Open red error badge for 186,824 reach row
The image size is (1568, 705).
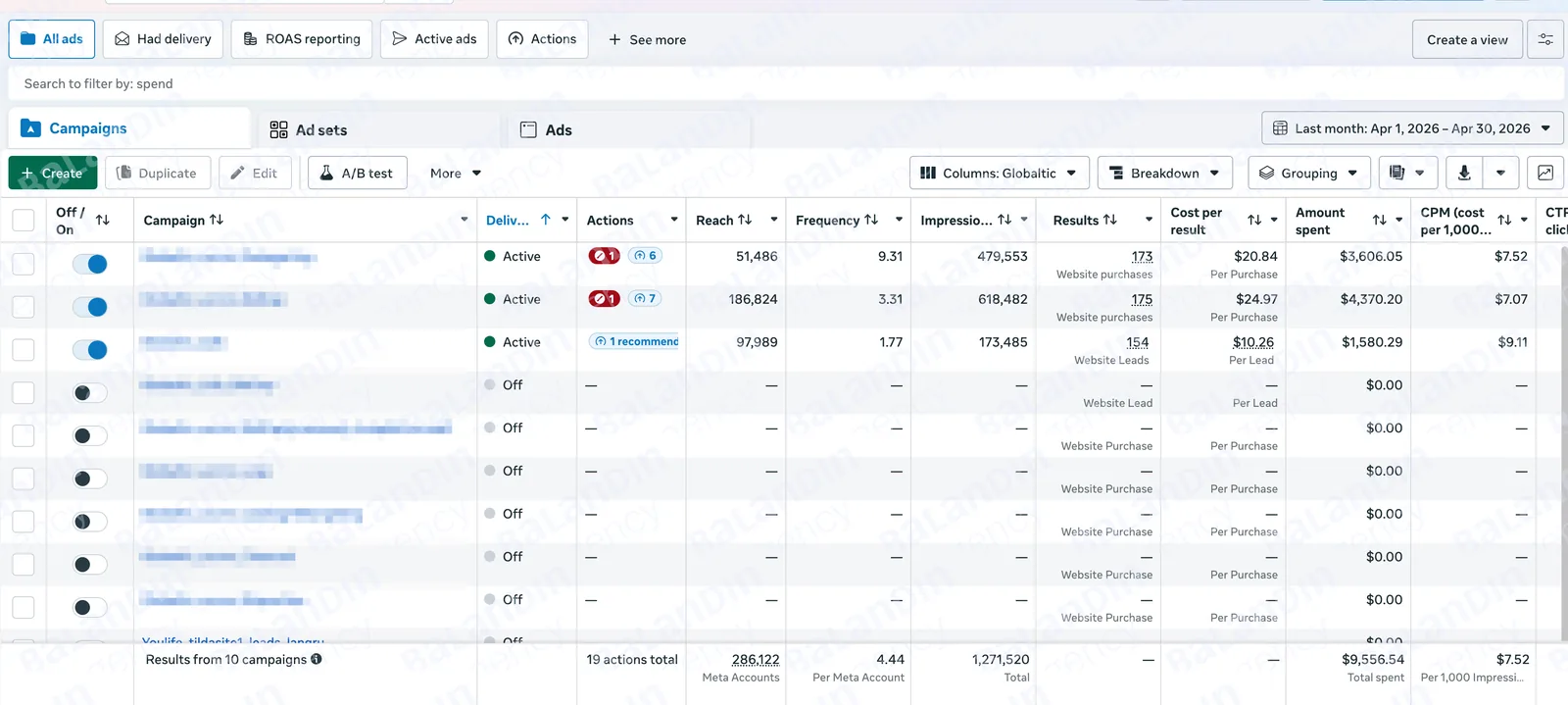604,299
